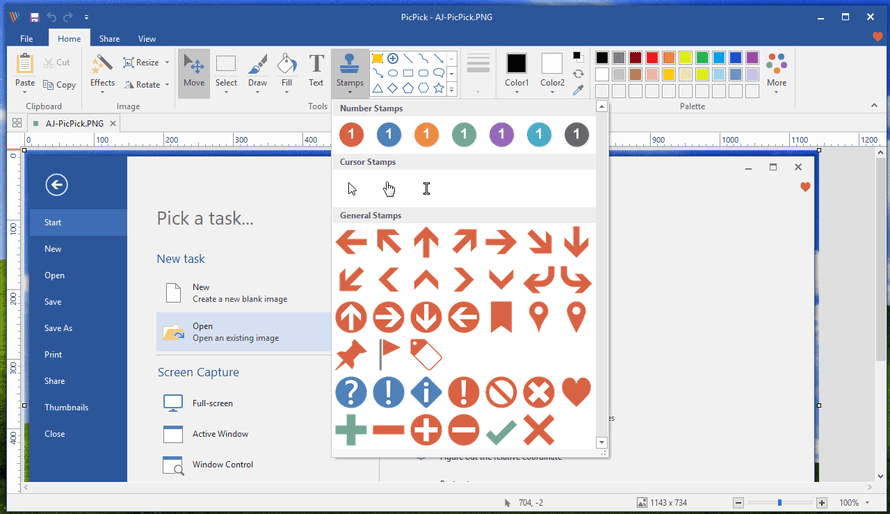
Task: Open the Stamps dropdown arrow
Action: [350, 92]
